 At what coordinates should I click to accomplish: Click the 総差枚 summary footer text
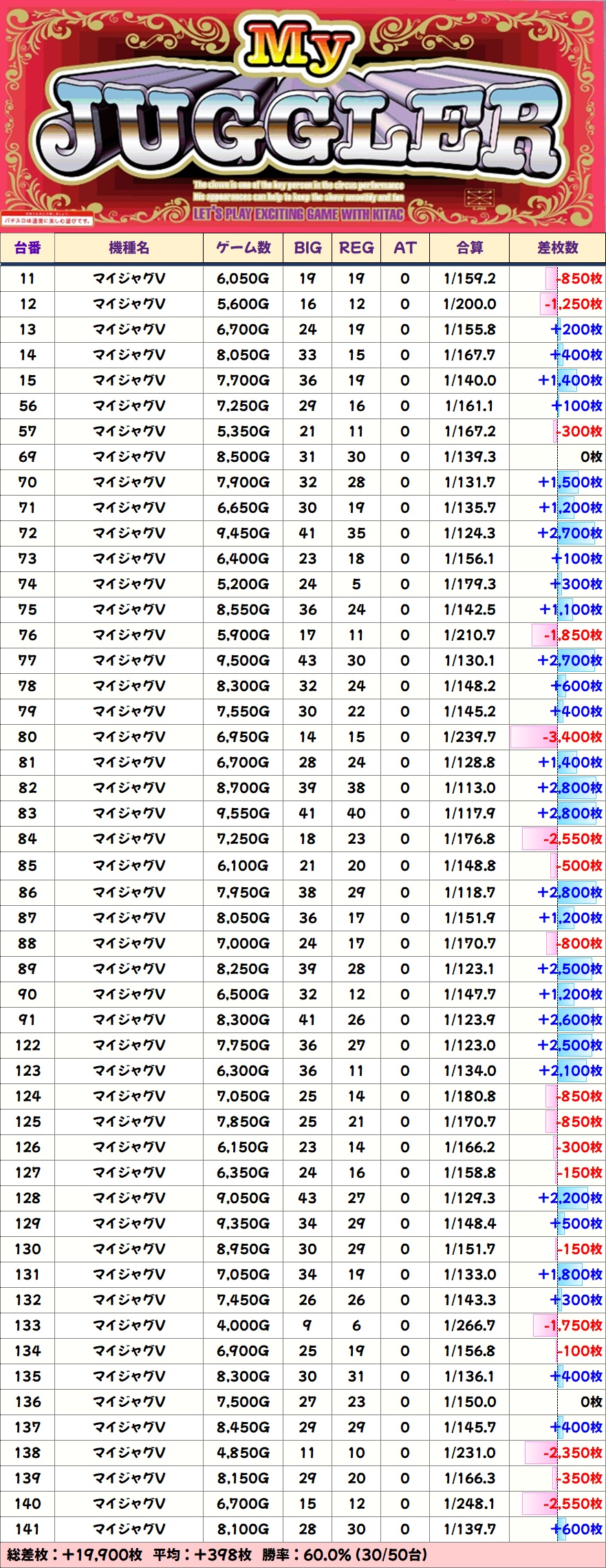(x=217, y=1555)
